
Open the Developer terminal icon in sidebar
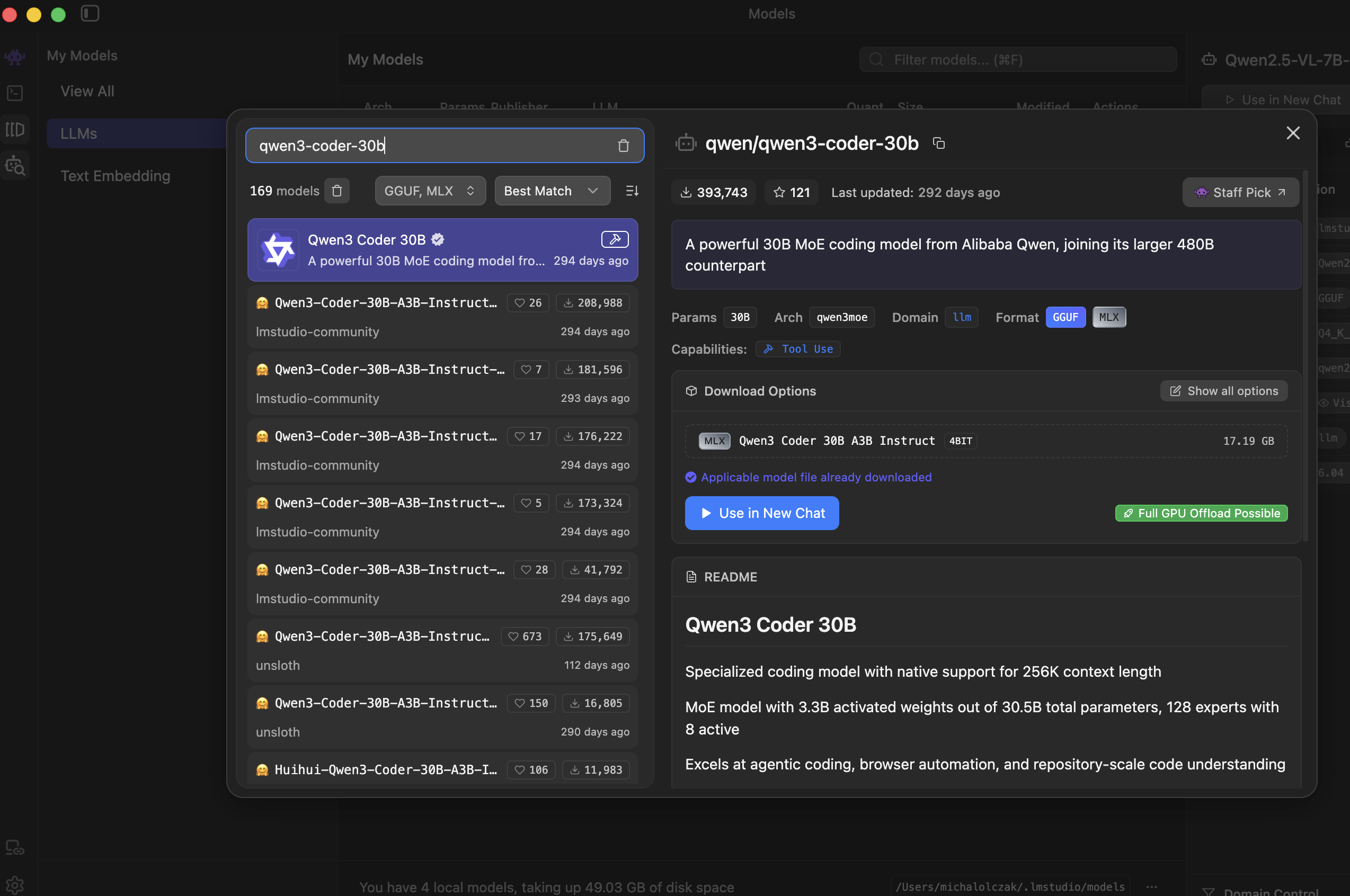tap(15, 93)
